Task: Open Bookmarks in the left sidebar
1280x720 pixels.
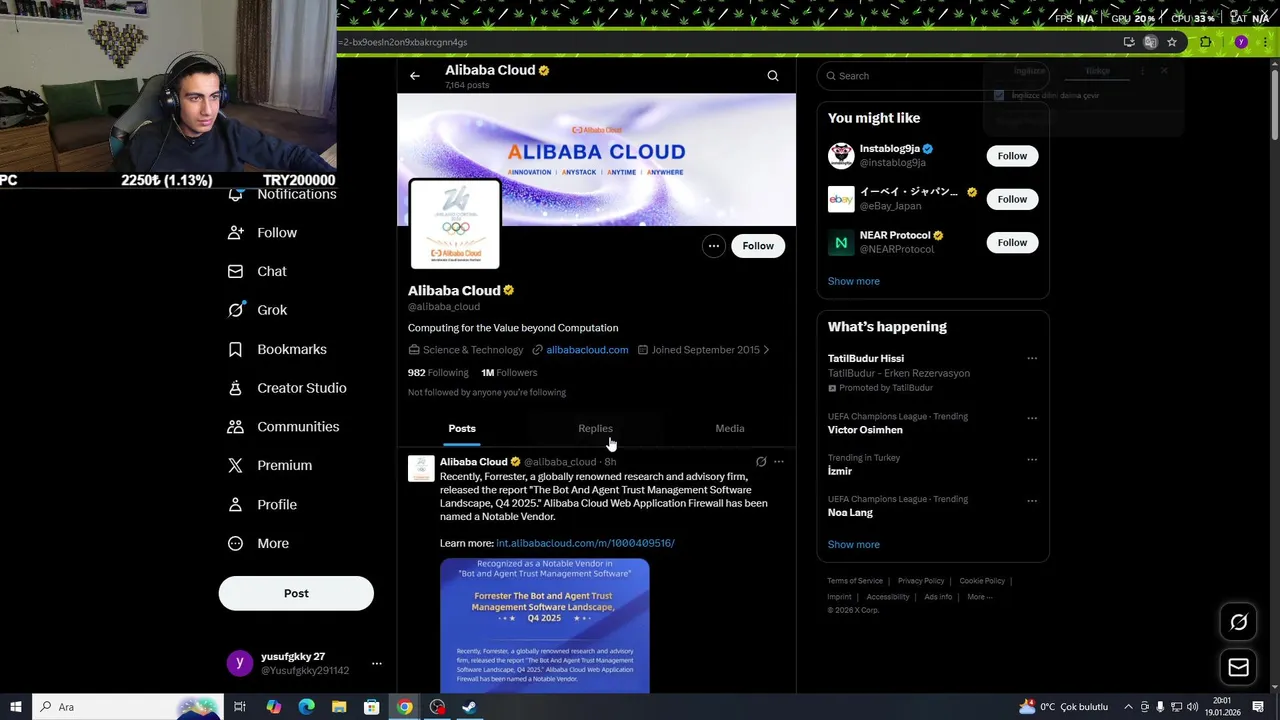Action: (278, 349)
